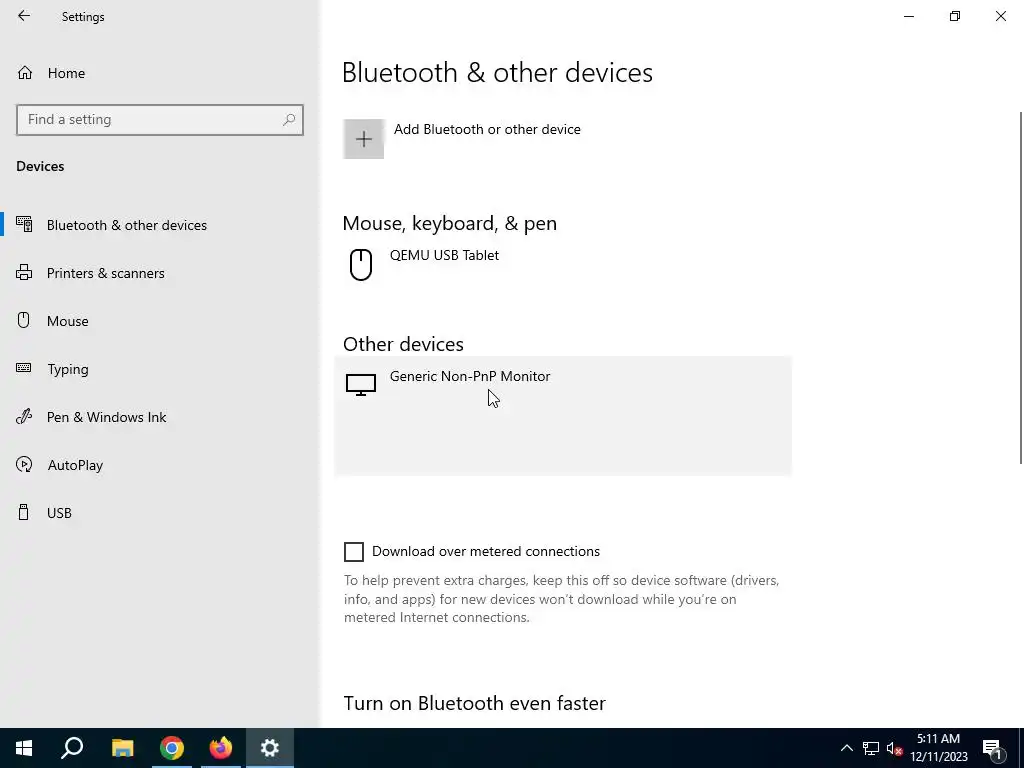Screen dimensions: 1024x768
Task: Click the Home house icon
Action: tap(25, 72)
